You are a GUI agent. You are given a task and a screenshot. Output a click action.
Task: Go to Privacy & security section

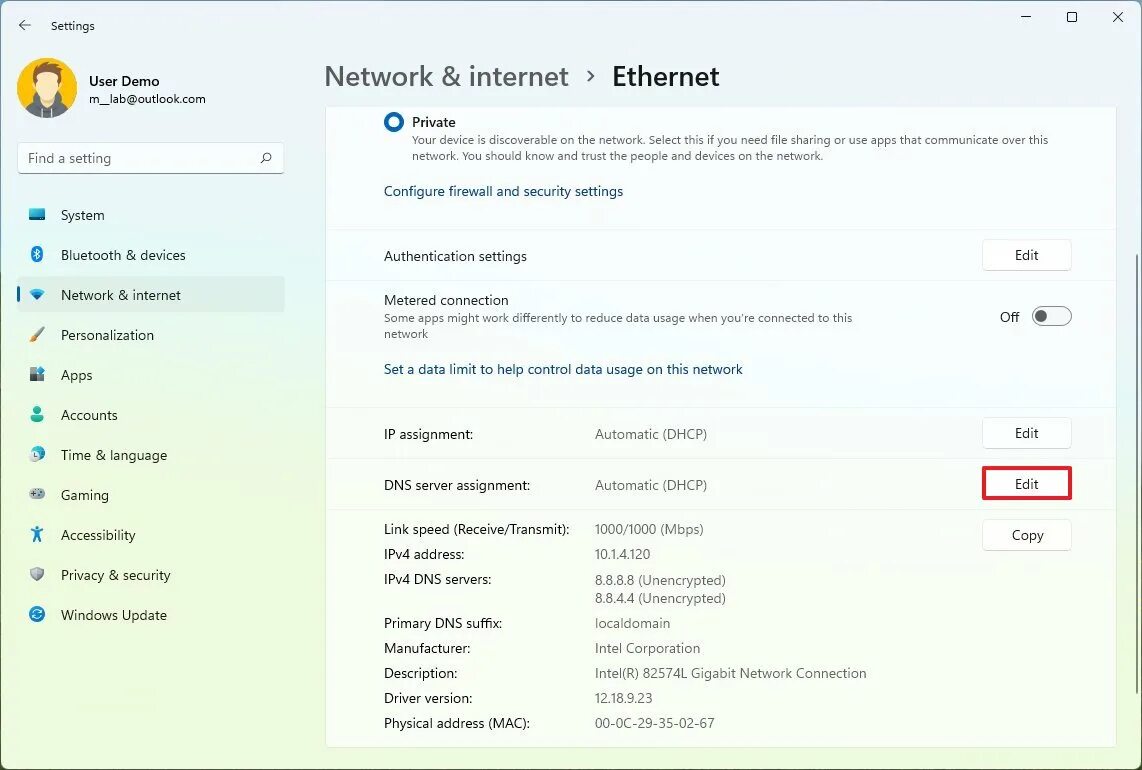pos(115,575)
